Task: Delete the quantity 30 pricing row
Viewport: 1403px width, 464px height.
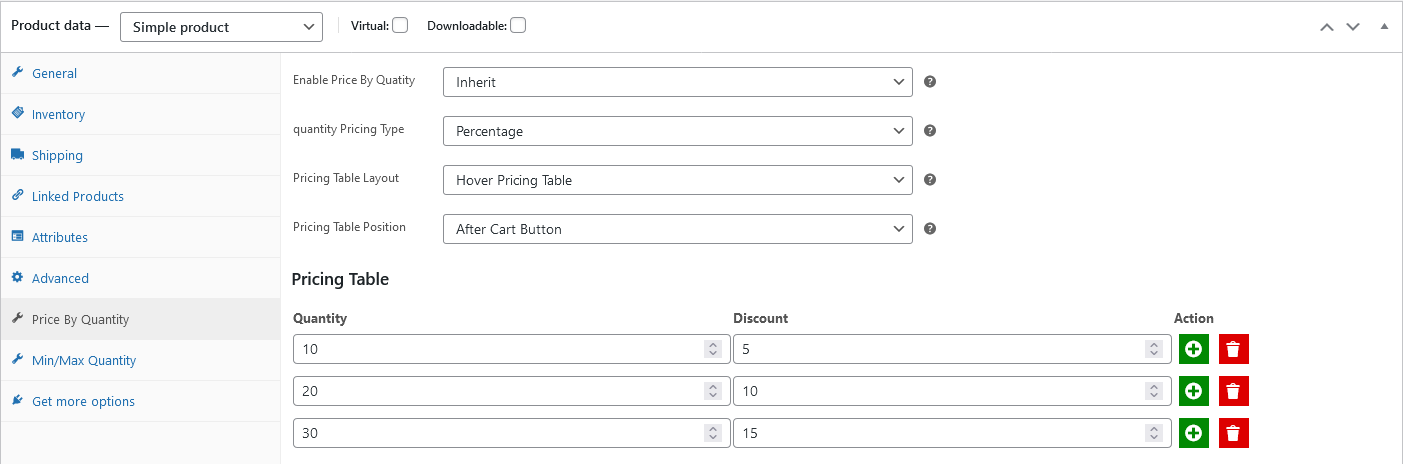Action: pos(1234,433)
